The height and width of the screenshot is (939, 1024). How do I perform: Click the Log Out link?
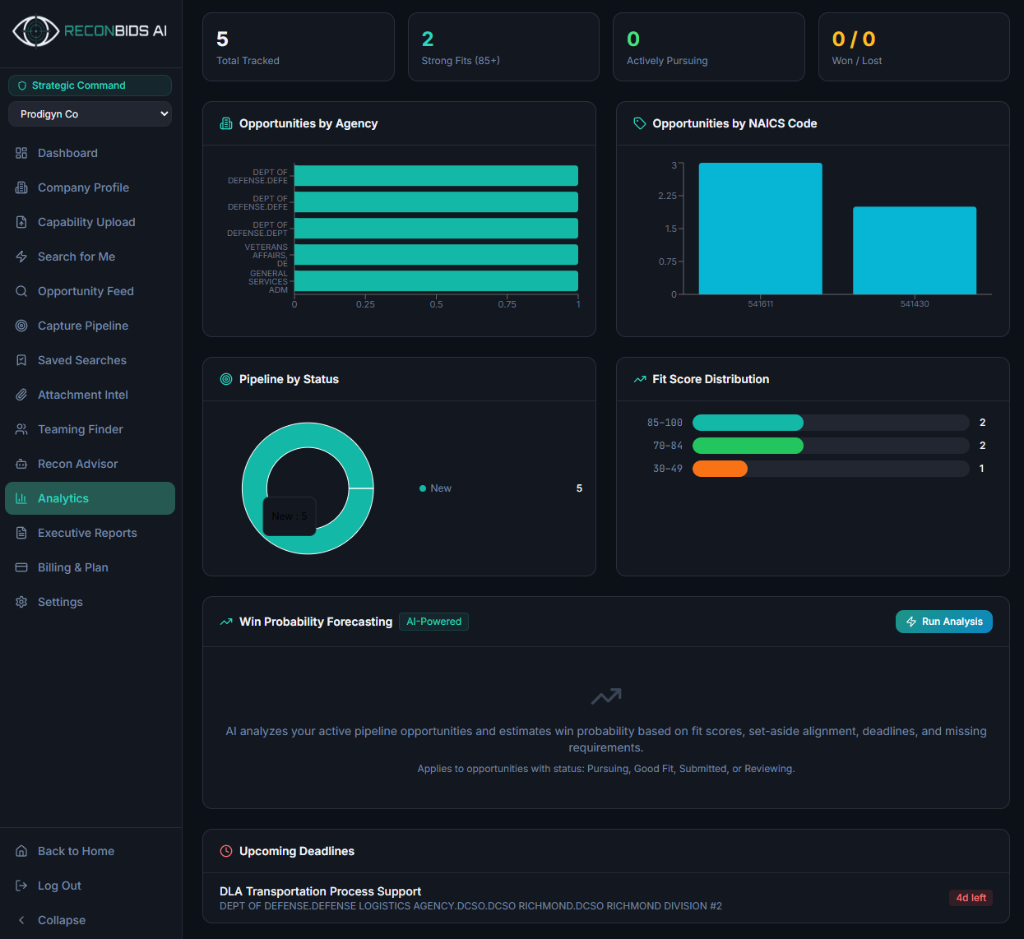(90, 885)
